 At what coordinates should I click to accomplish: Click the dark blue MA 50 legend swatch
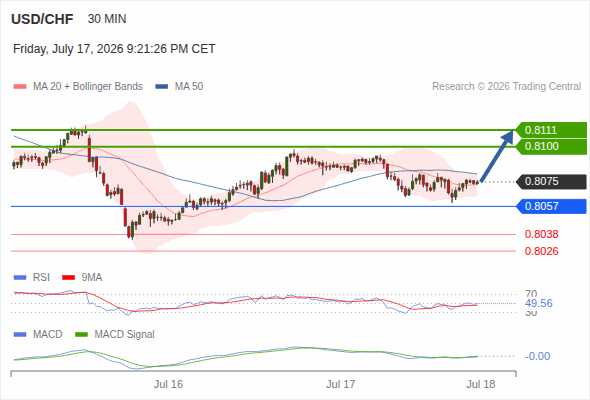pos(162,87)
